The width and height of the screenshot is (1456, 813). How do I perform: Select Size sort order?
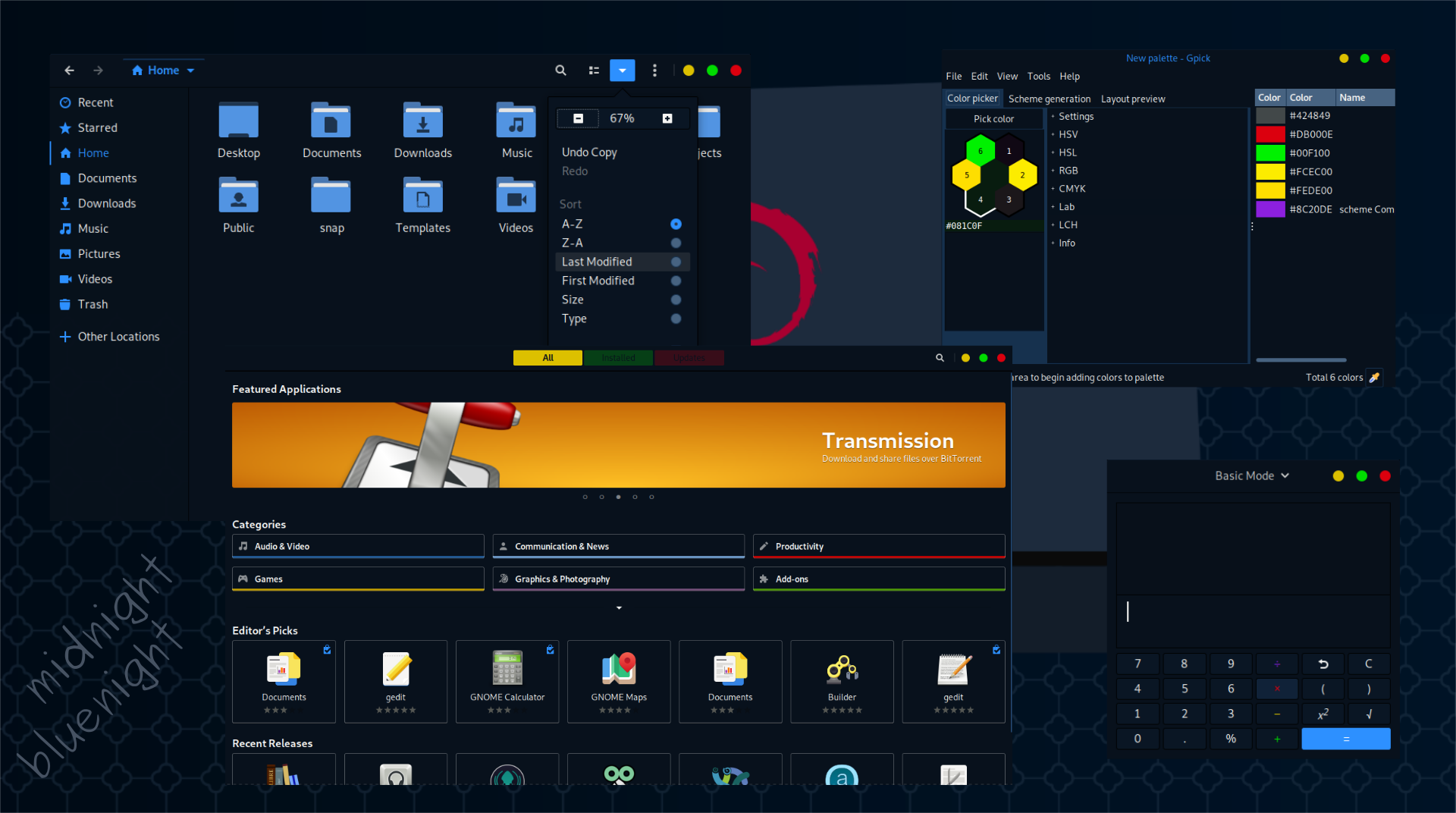pyautogui.click(x=622, y=300)
